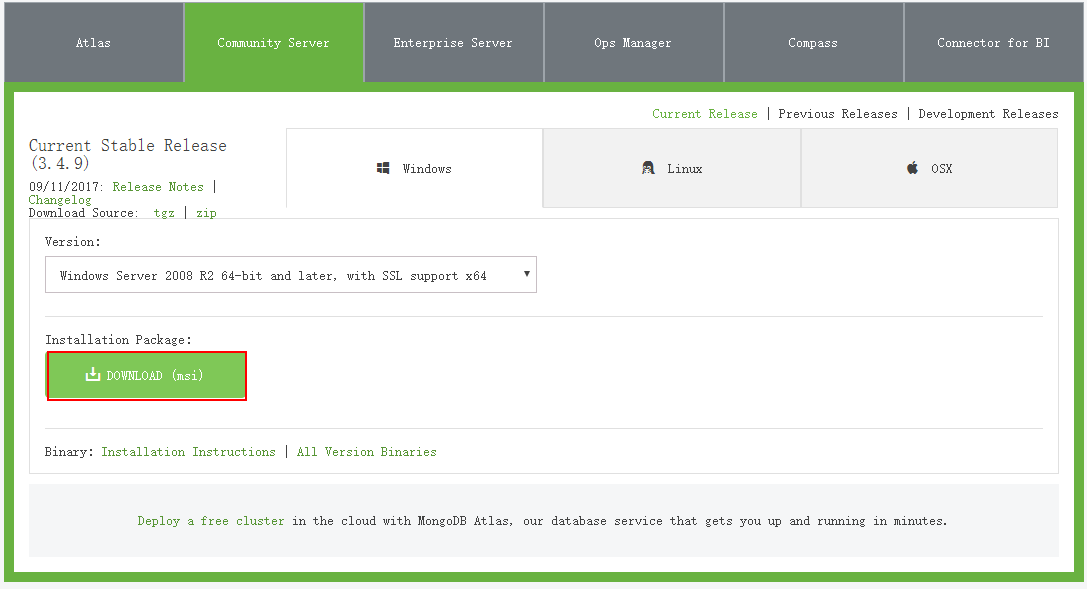The height and width of the screenshot is (589, 1087).
Task: Click the Binary: label
Action: pos(69,452)
